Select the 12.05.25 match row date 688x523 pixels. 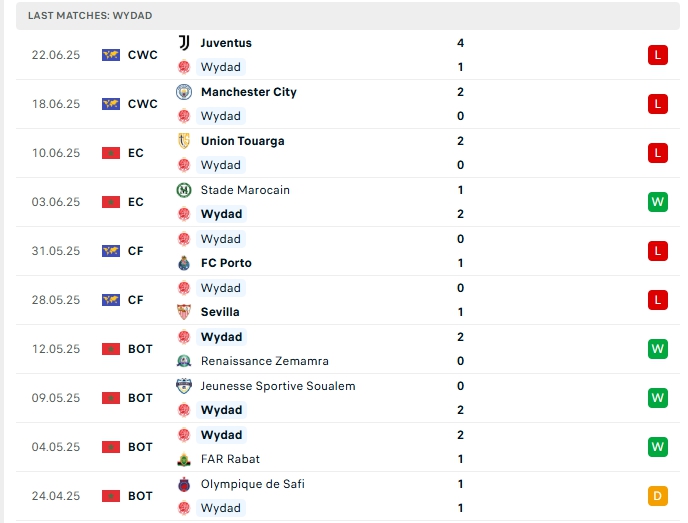pyautogui.click(x=55, y=349)
